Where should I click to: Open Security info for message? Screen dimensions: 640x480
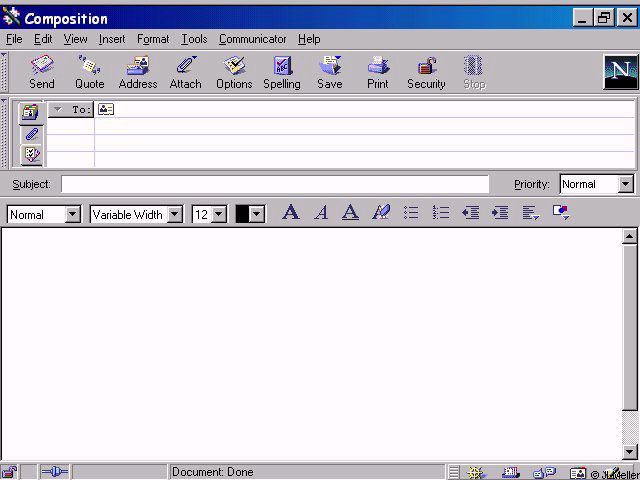tap(426, 73)
